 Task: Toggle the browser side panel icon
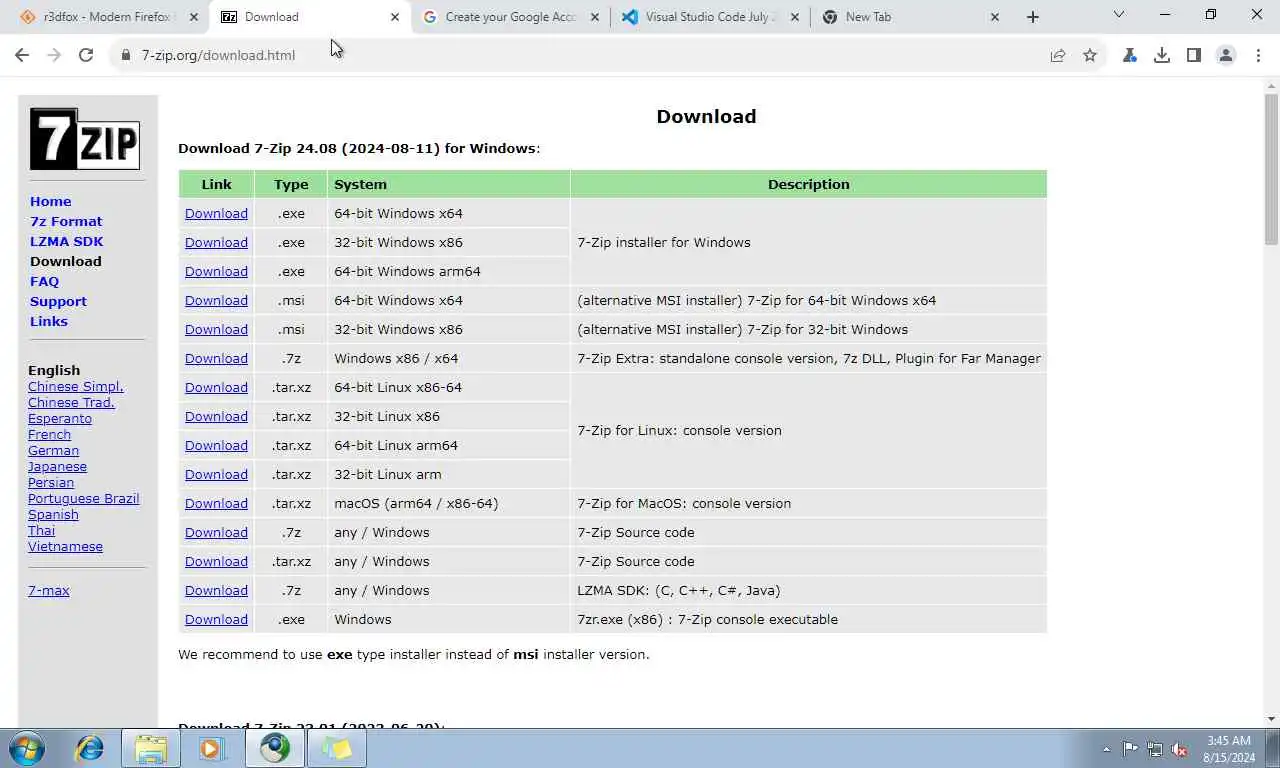[x=1194, y=55]
